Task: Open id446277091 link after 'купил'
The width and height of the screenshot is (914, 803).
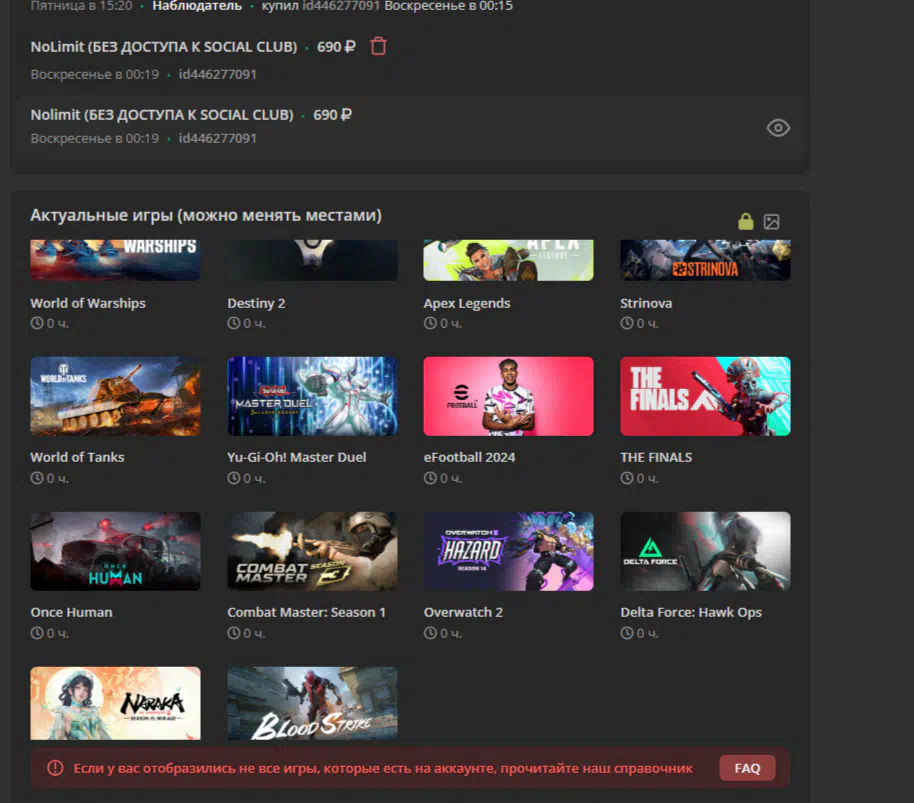Action: pyautogui.click(x=341, y=6)
